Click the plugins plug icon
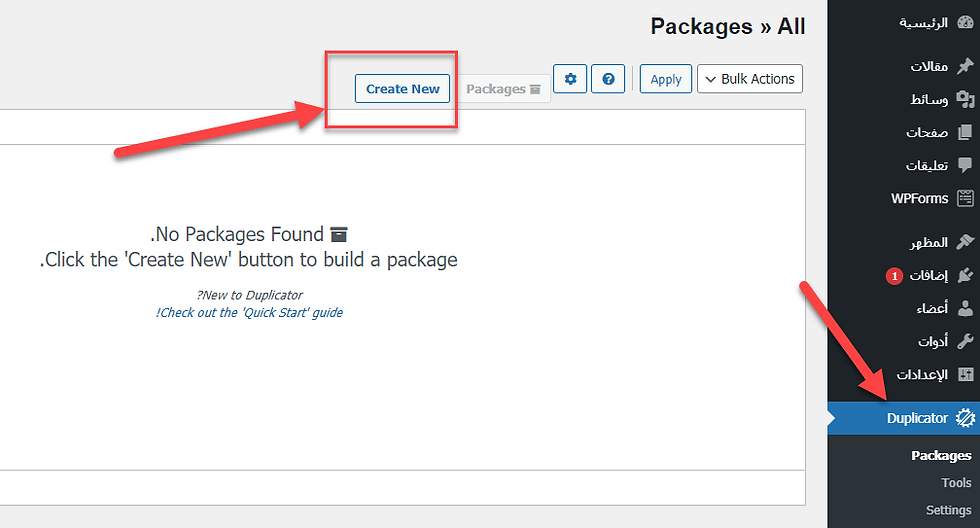 pyautogui.click(x=965, y=275)
